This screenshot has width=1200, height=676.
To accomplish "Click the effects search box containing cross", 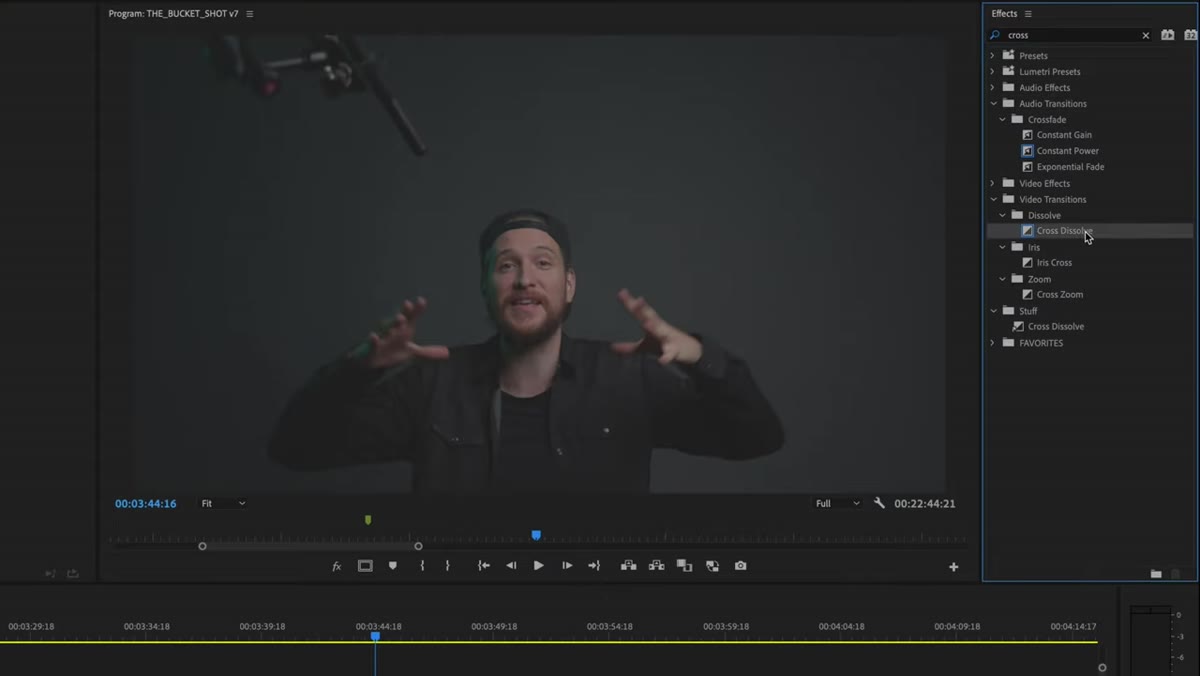I will pyautogui.click(x=1071, y=35).
